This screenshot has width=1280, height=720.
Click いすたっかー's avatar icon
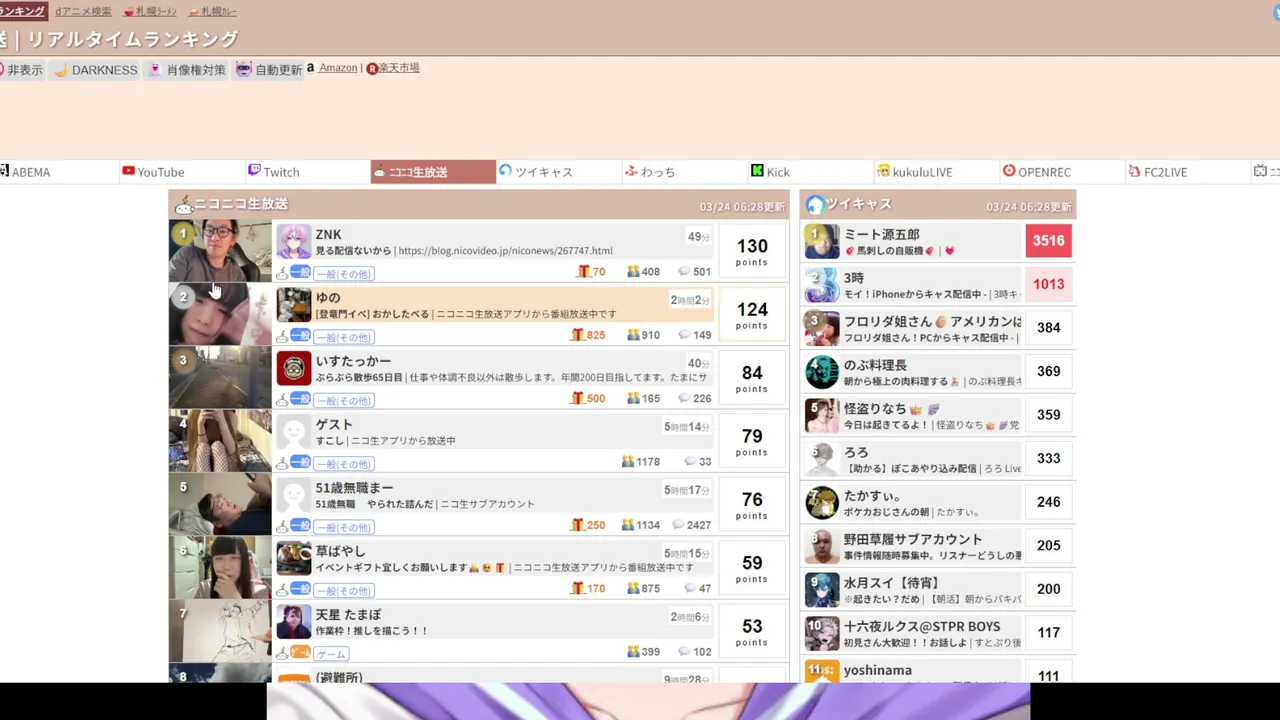(294, 368)
